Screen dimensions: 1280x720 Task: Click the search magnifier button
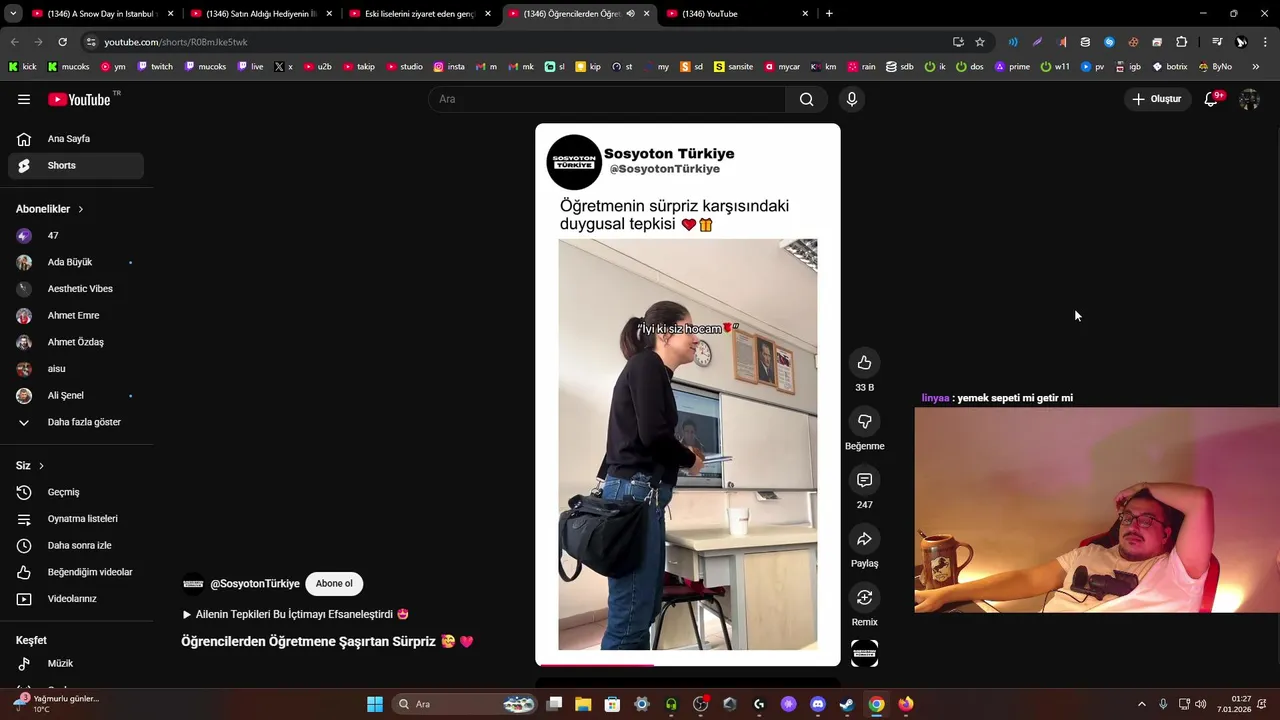tap(806, 99)
